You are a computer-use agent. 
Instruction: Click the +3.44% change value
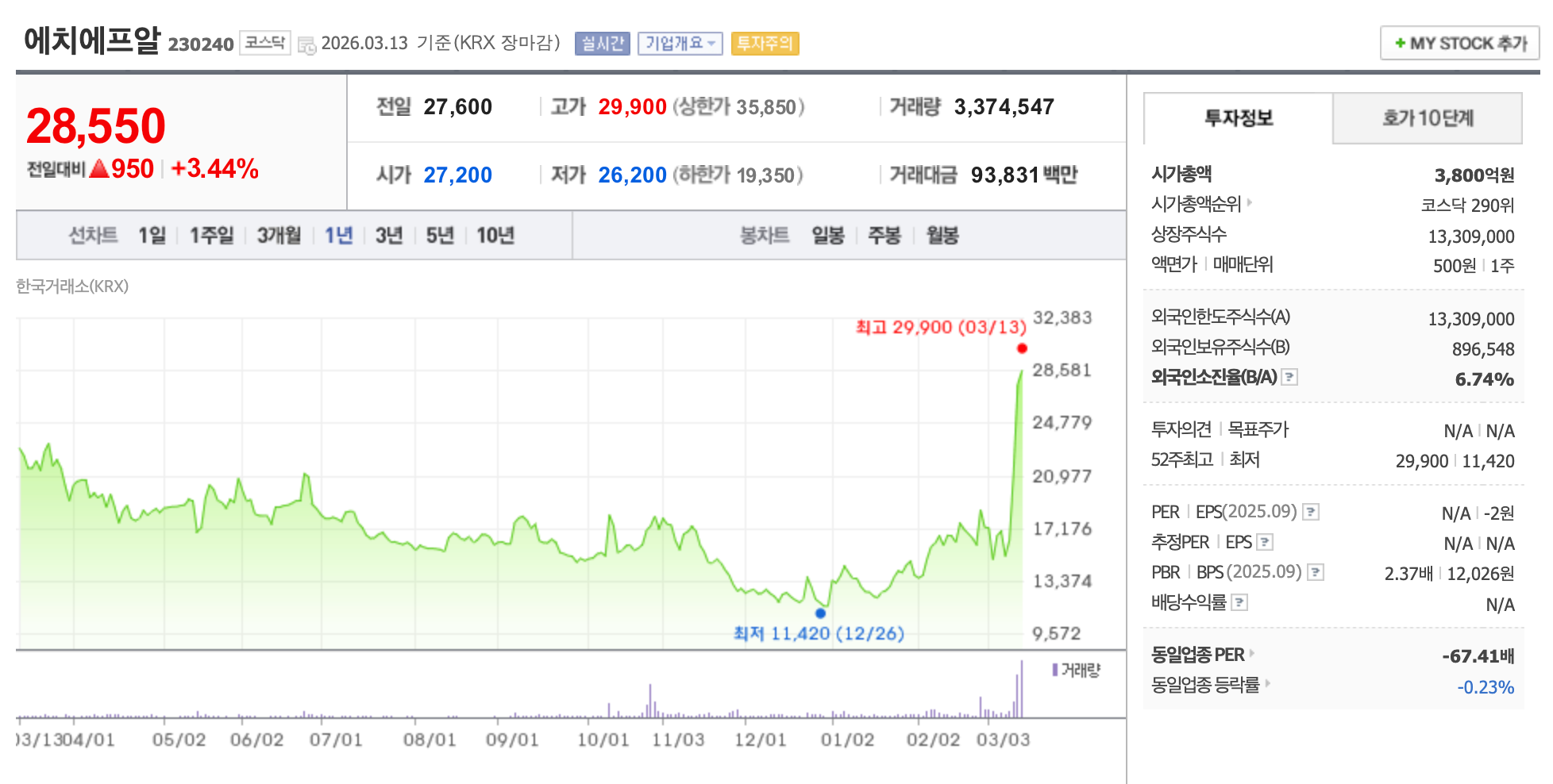tap(214, 168)
